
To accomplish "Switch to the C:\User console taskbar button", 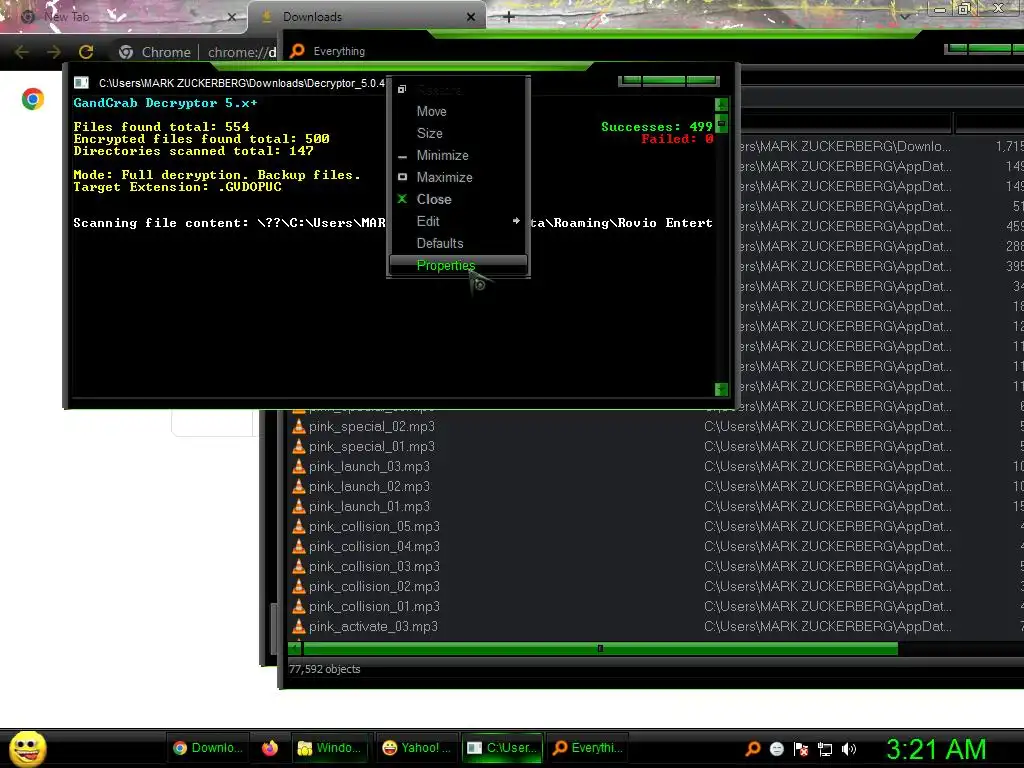I will pyautogui.click(x=503, y=748).
